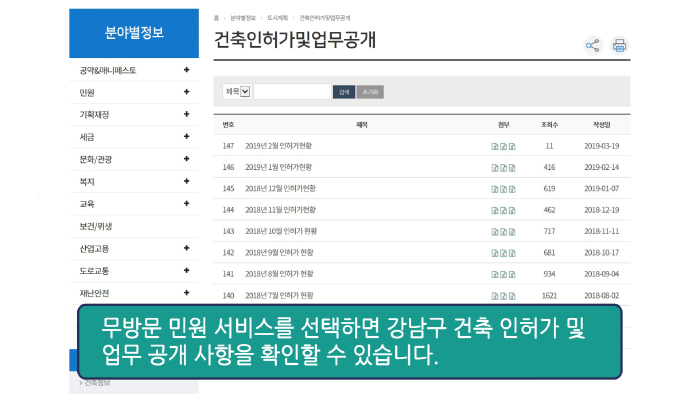
Task: Open second attachment icon in row 147
Action: click(504, 146)
